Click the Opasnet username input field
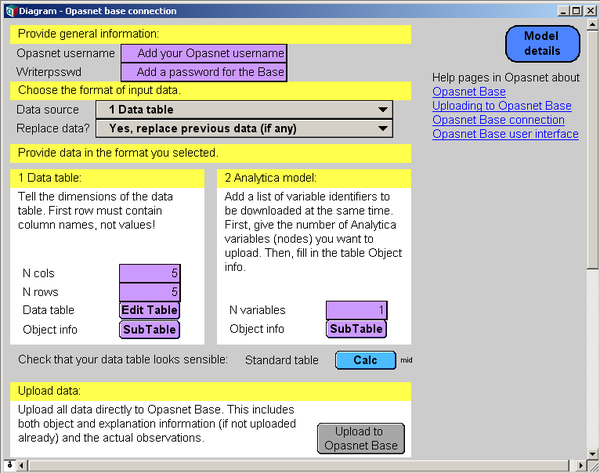Screen dimensions: 600x473 click(x=204, y=53)
